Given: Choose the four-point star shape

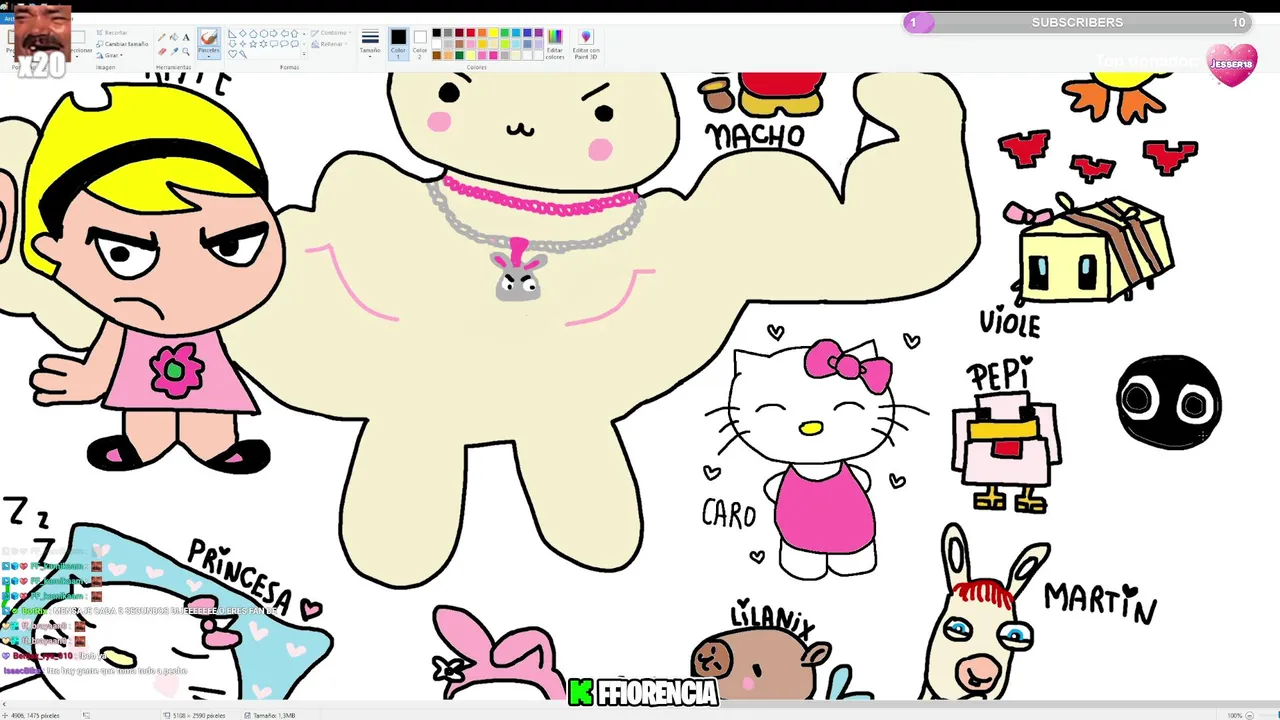Looking at the screenshot, I should coord(243,44).
